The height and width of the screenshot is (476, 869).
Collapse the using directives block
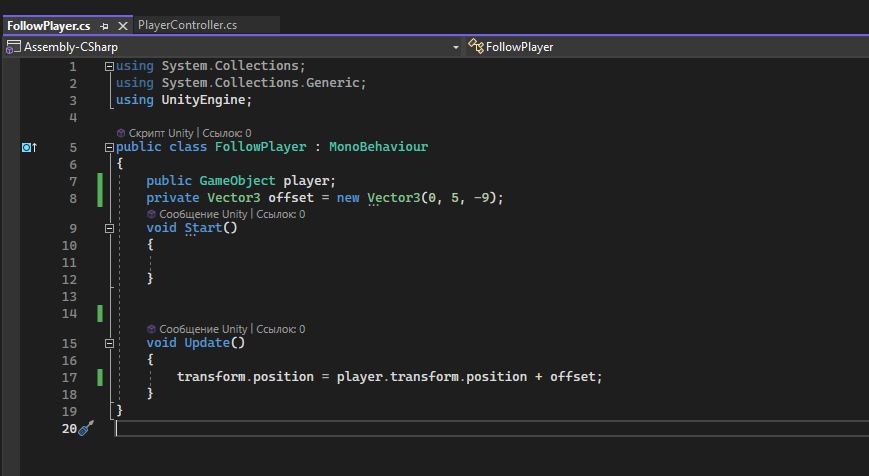[109, 66]
